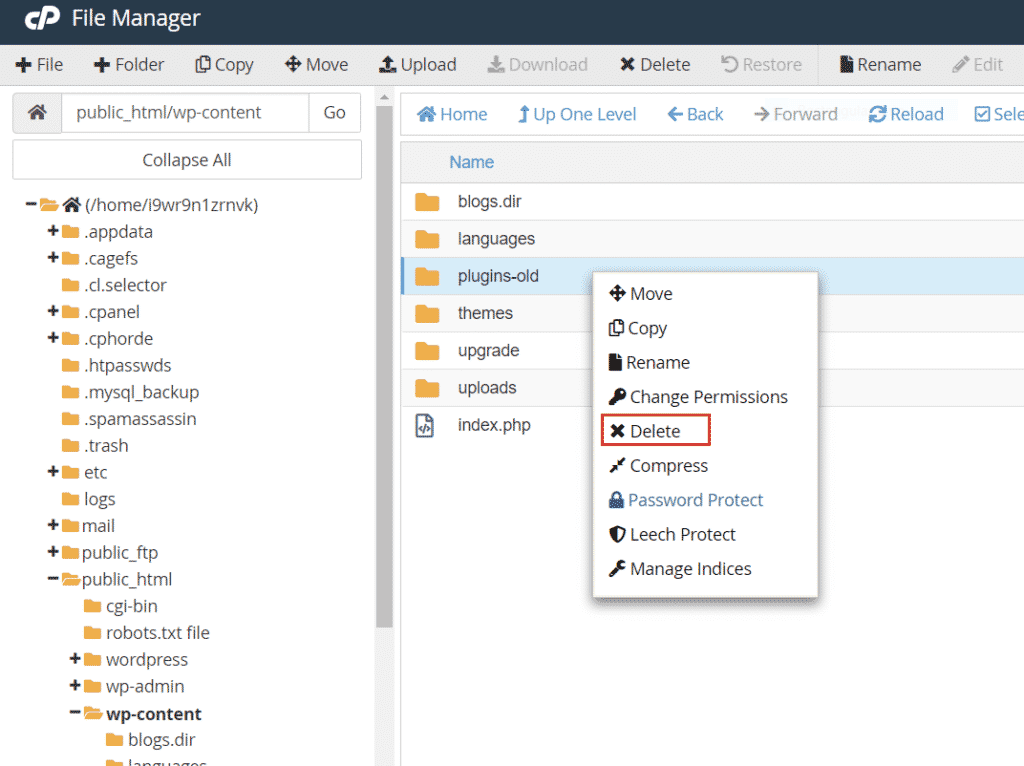
Task: Select the index.php file icon
Action: 425,425
